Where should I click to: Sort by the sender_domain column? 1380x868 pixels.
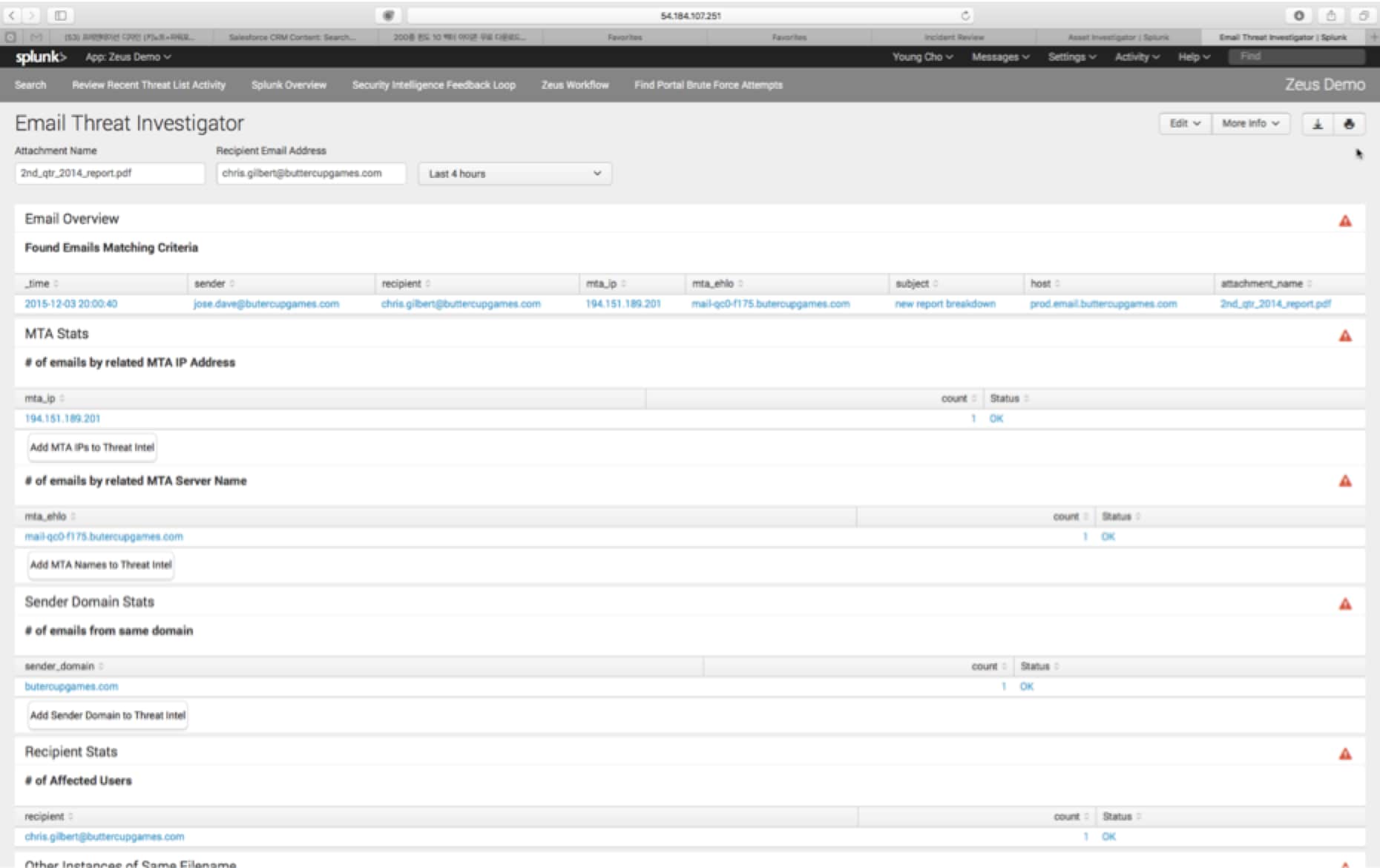64,666
